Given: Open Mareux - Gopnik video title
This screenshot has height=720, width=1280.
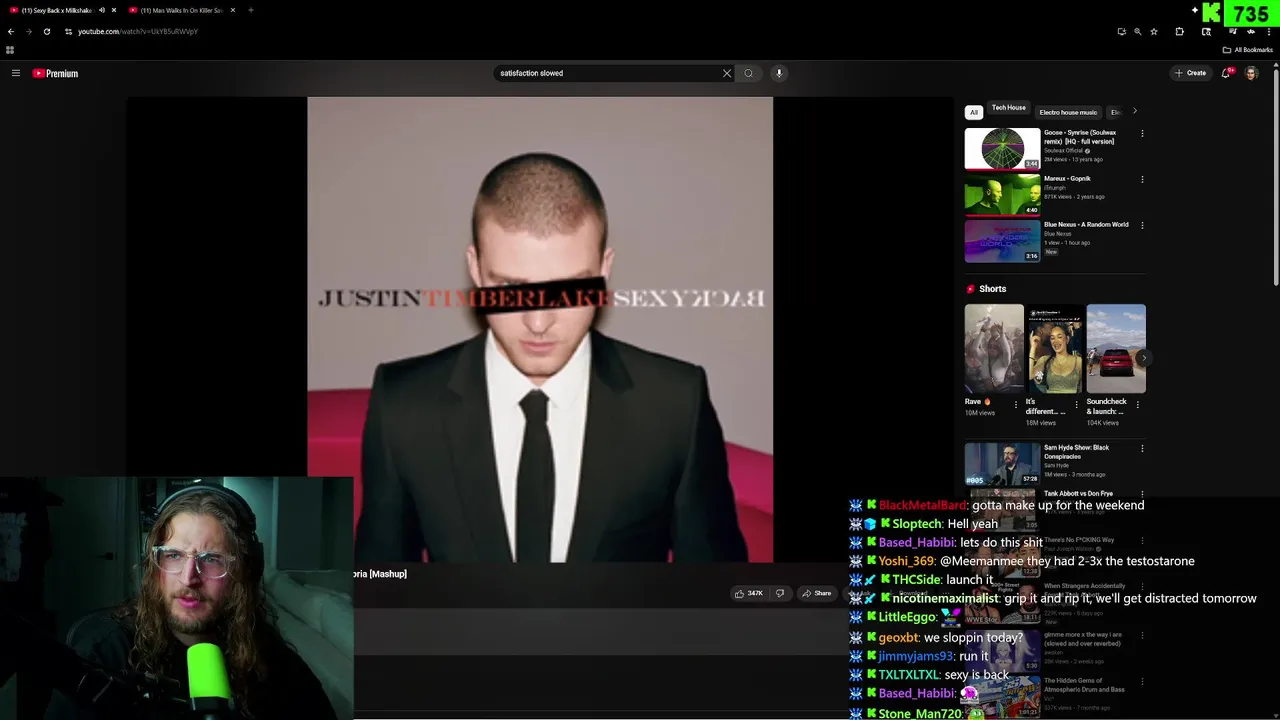Looking at the screenshot, I should click(x=1067, y=179).
